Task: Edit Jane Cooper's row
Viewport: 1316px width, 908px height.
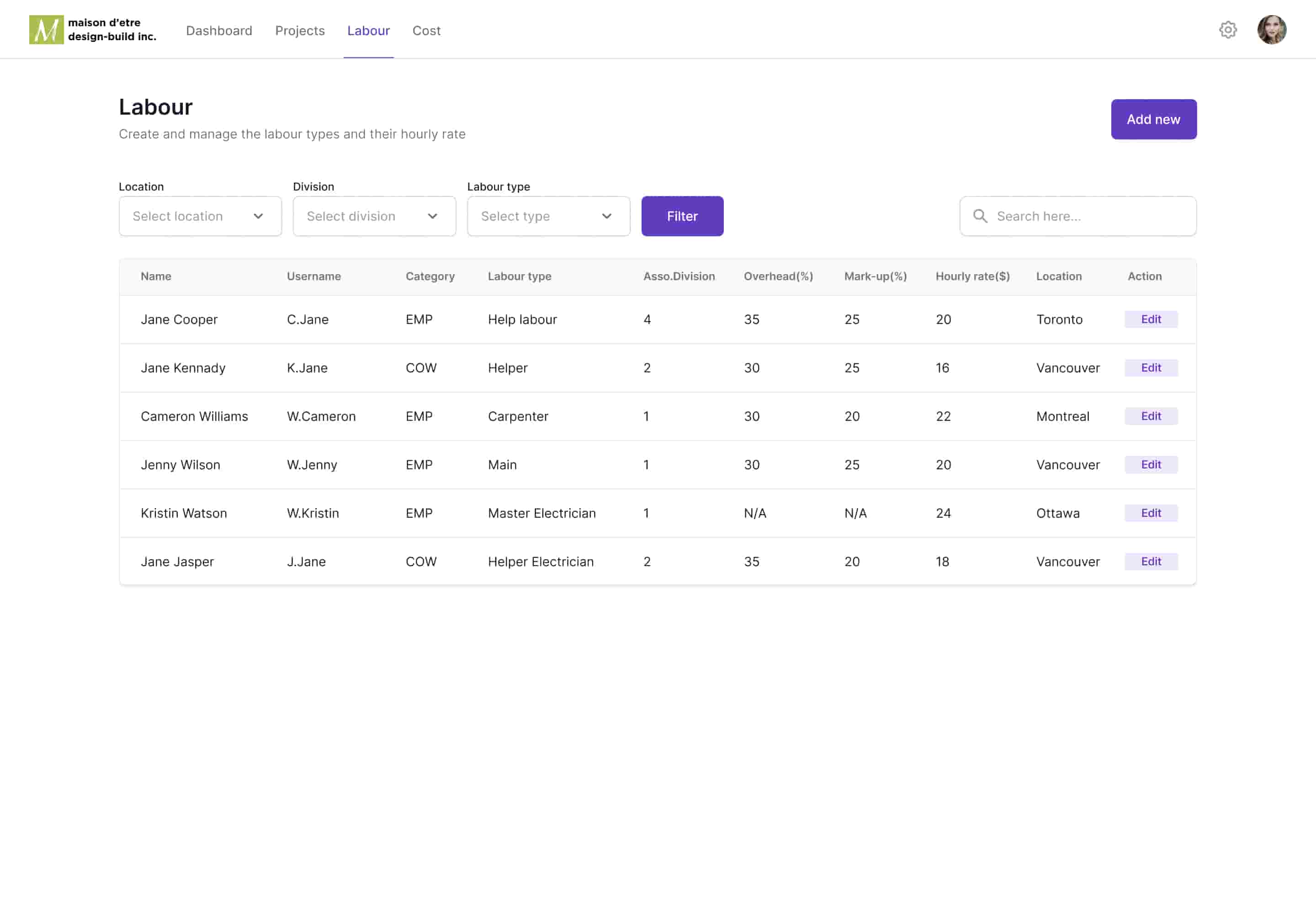Action: click(1151, 319)
